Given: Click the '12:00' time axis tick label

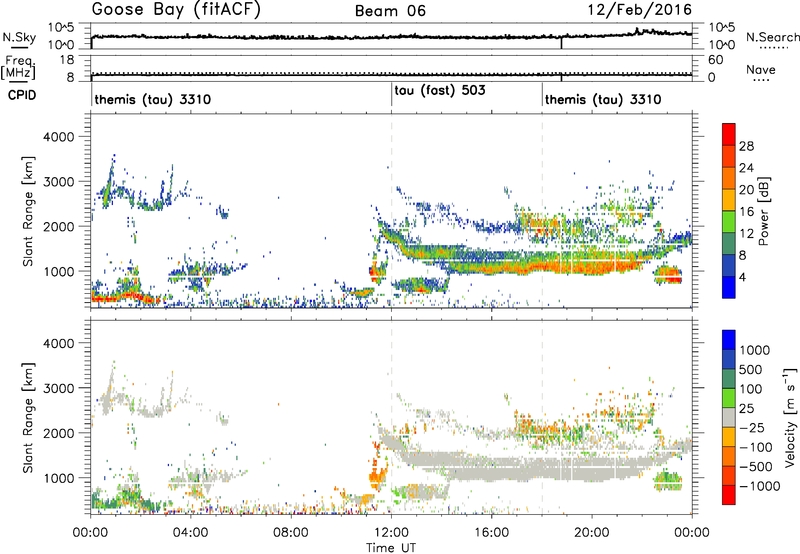Looking at the screenshot, I should [391, 533].
